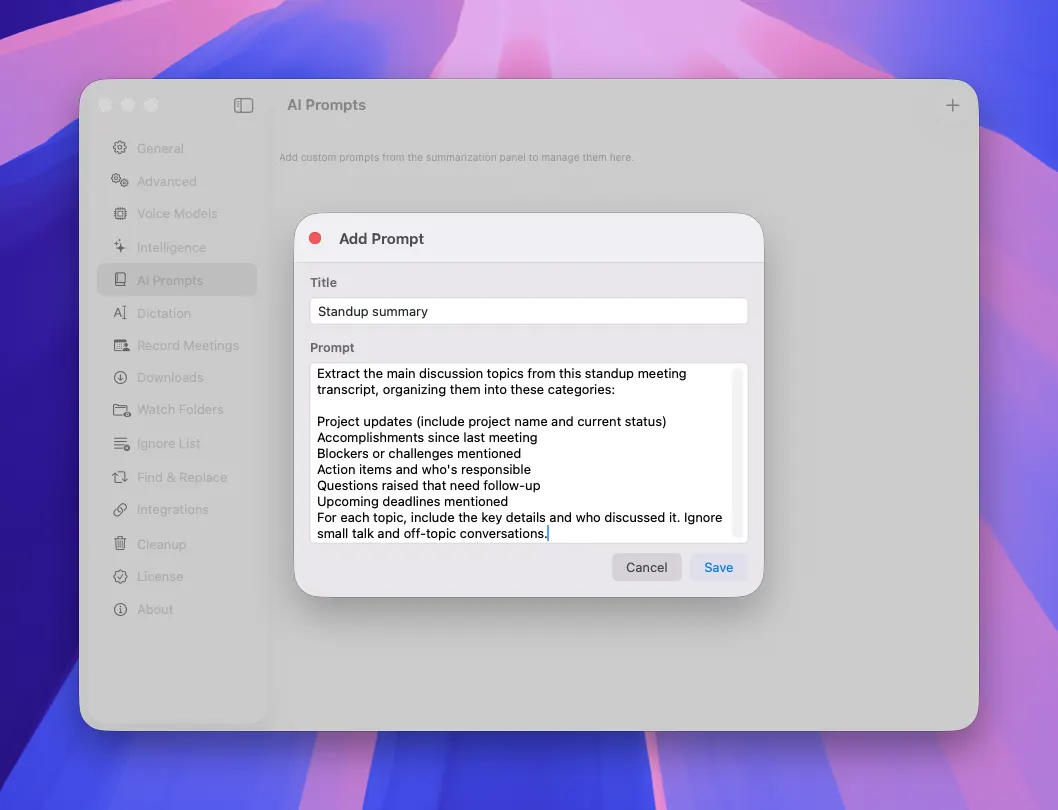Click the 'Blockers or challenges mentioned' line
Image resolution: width=1058 pixels, height=810 pixels.
coord(419,454)
